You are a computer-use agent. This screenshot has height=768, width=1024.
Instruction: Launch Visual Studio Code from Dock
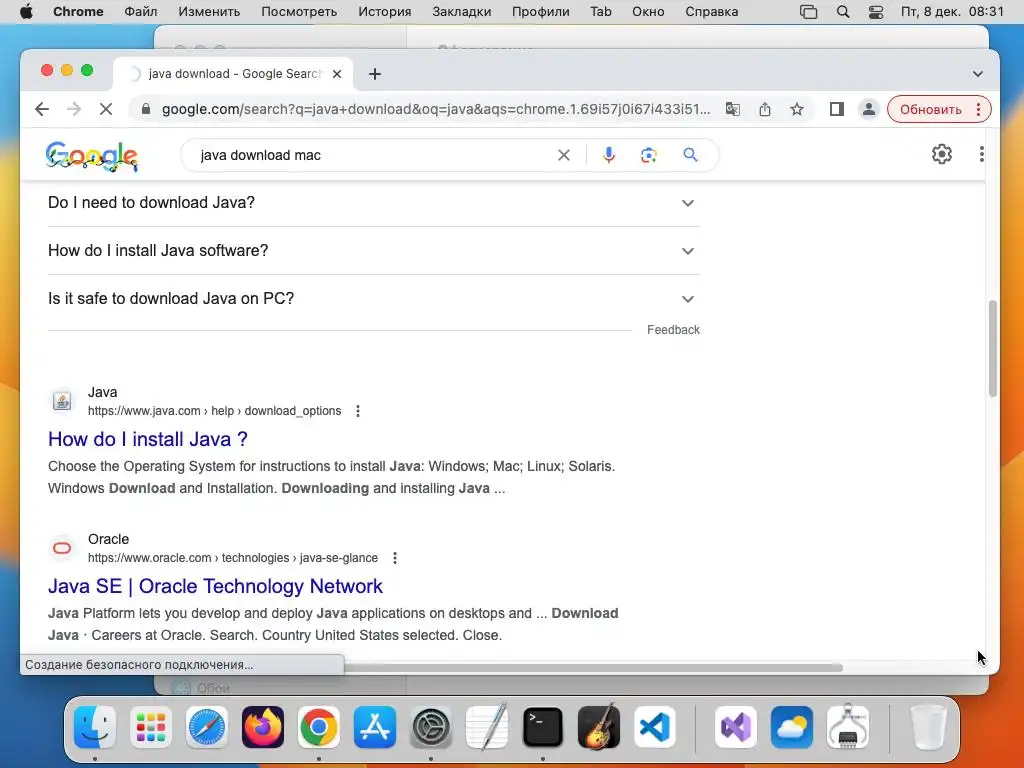tap(655, 727)
